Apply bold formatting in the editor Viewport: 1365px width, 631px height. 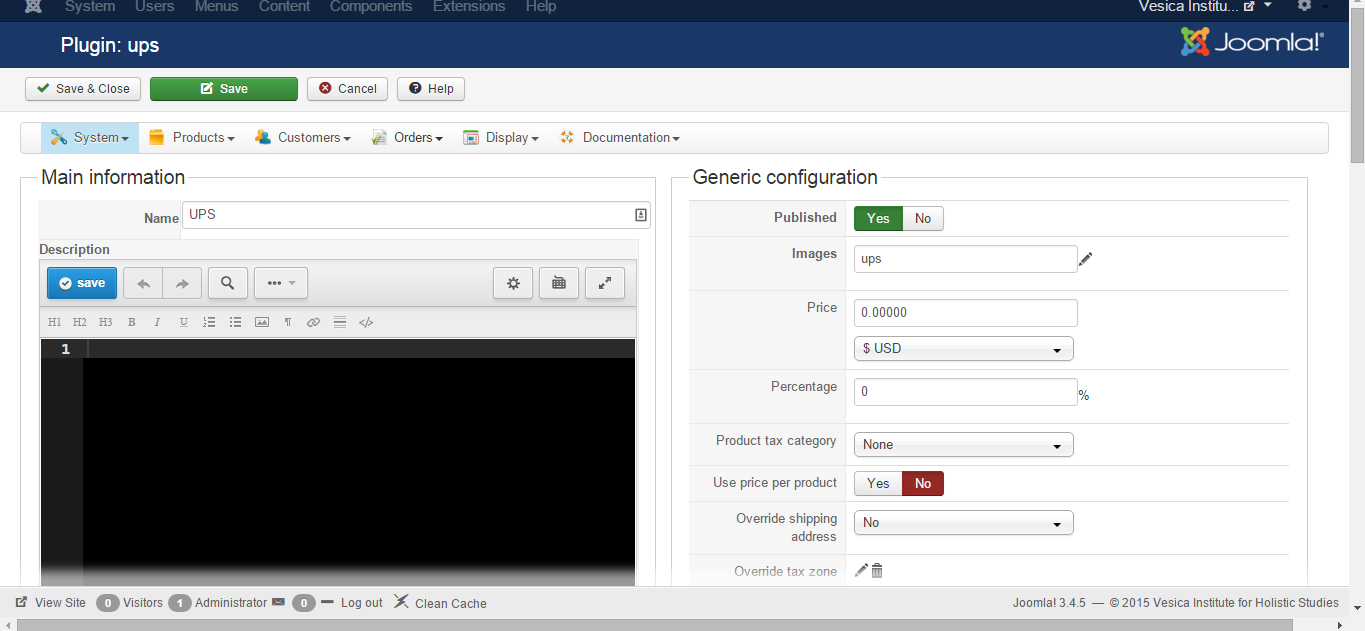pyautogui.click(x=132, y=322)
